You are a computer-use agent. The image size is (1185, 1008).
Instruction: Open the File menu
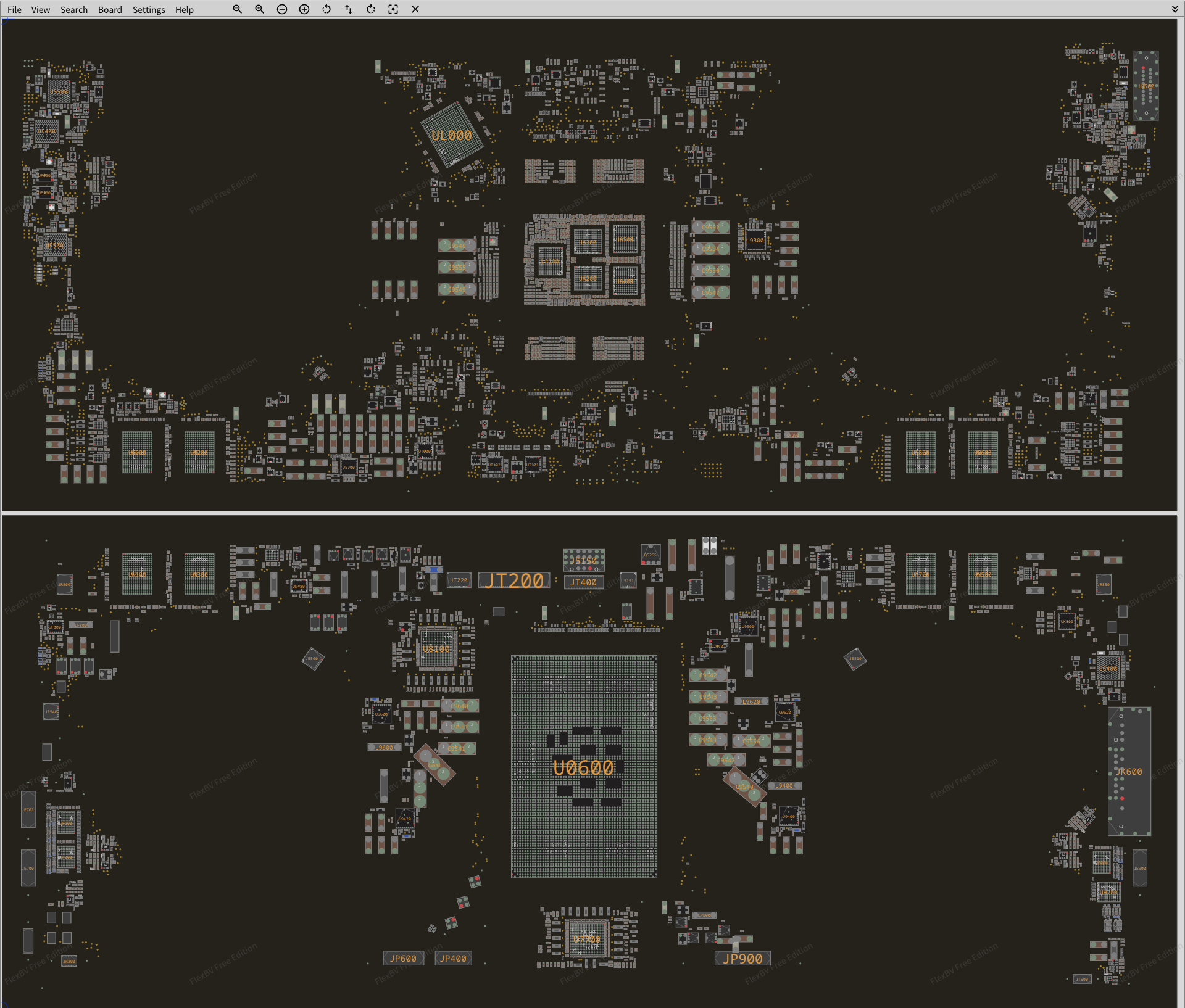(14, 10)
